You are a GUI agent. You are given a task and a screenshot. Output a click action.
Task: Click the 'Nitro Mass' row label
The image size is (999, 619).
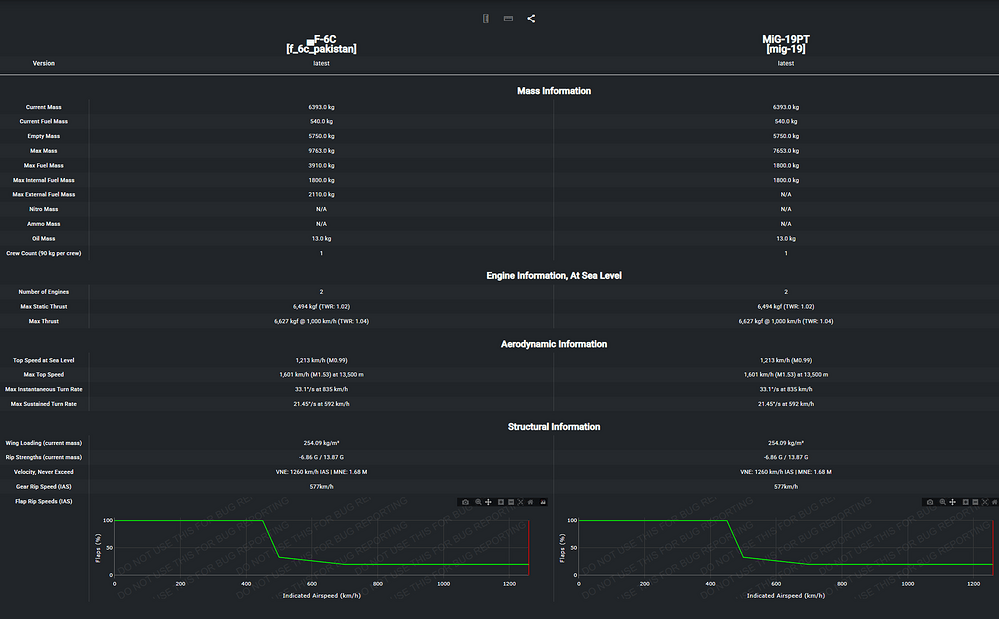(43, 209)
